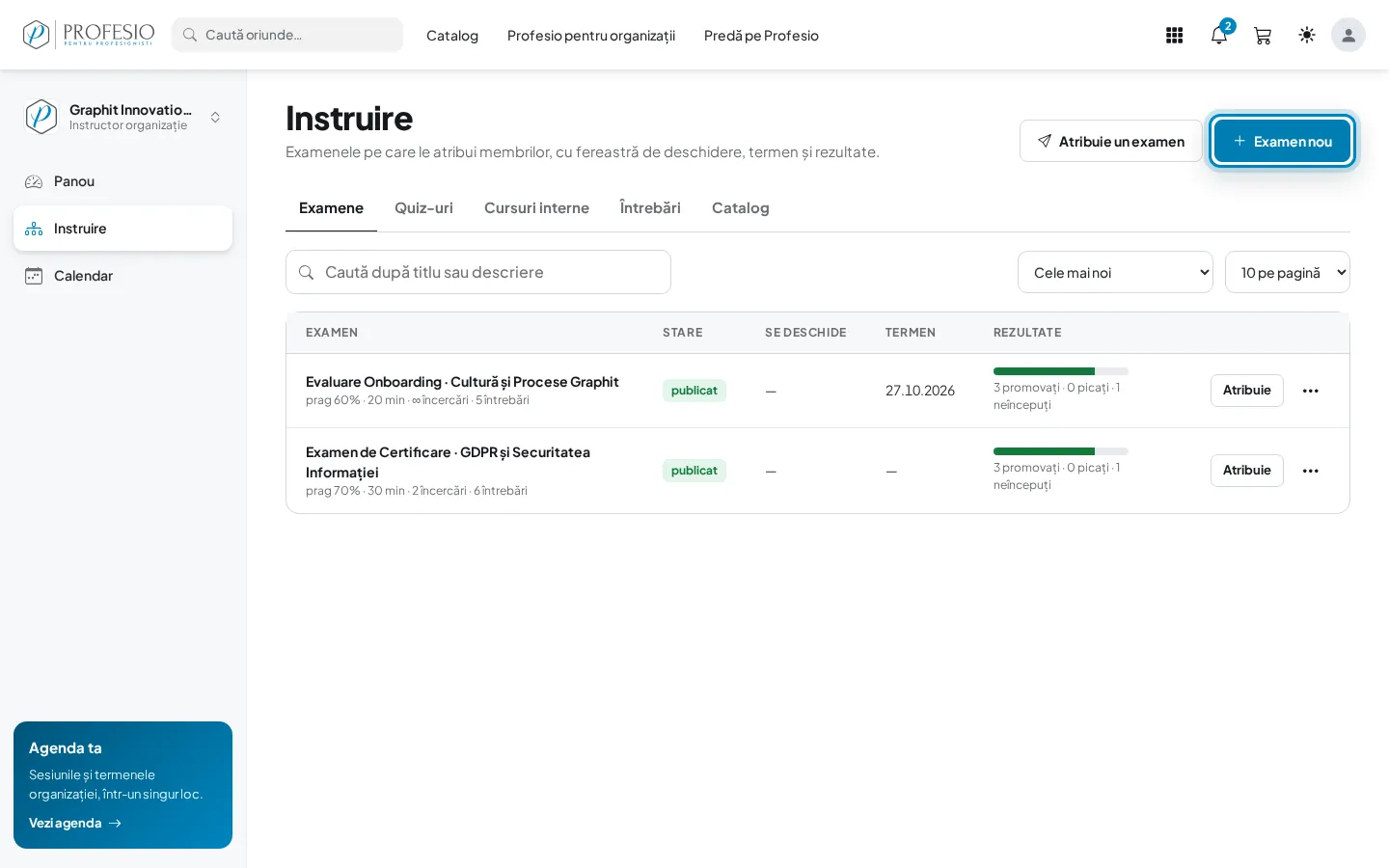The width and height of the screenshot is (1389, 868).
Task: Open notifications bell with badge
Action: [1219, 36]
